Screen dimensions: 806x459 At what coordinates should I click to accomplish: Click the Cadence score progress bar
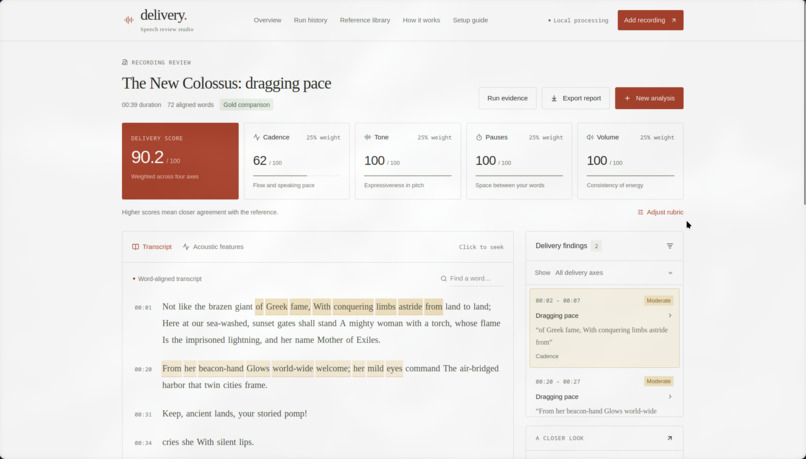coord(297,175)
